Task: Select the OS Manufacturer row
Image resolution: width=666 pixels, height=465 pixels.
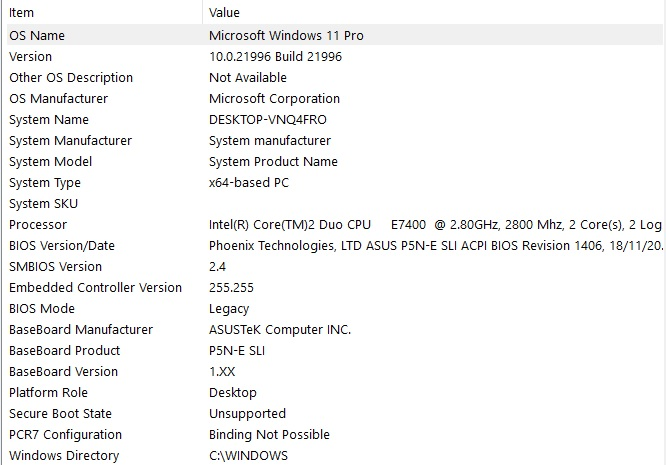Action: (x=335, y=99)
